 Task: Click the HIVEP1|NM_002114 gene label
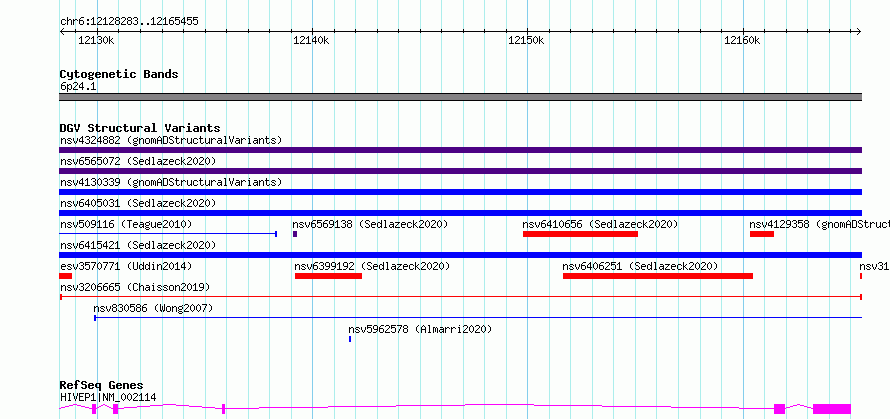(108, 397)
